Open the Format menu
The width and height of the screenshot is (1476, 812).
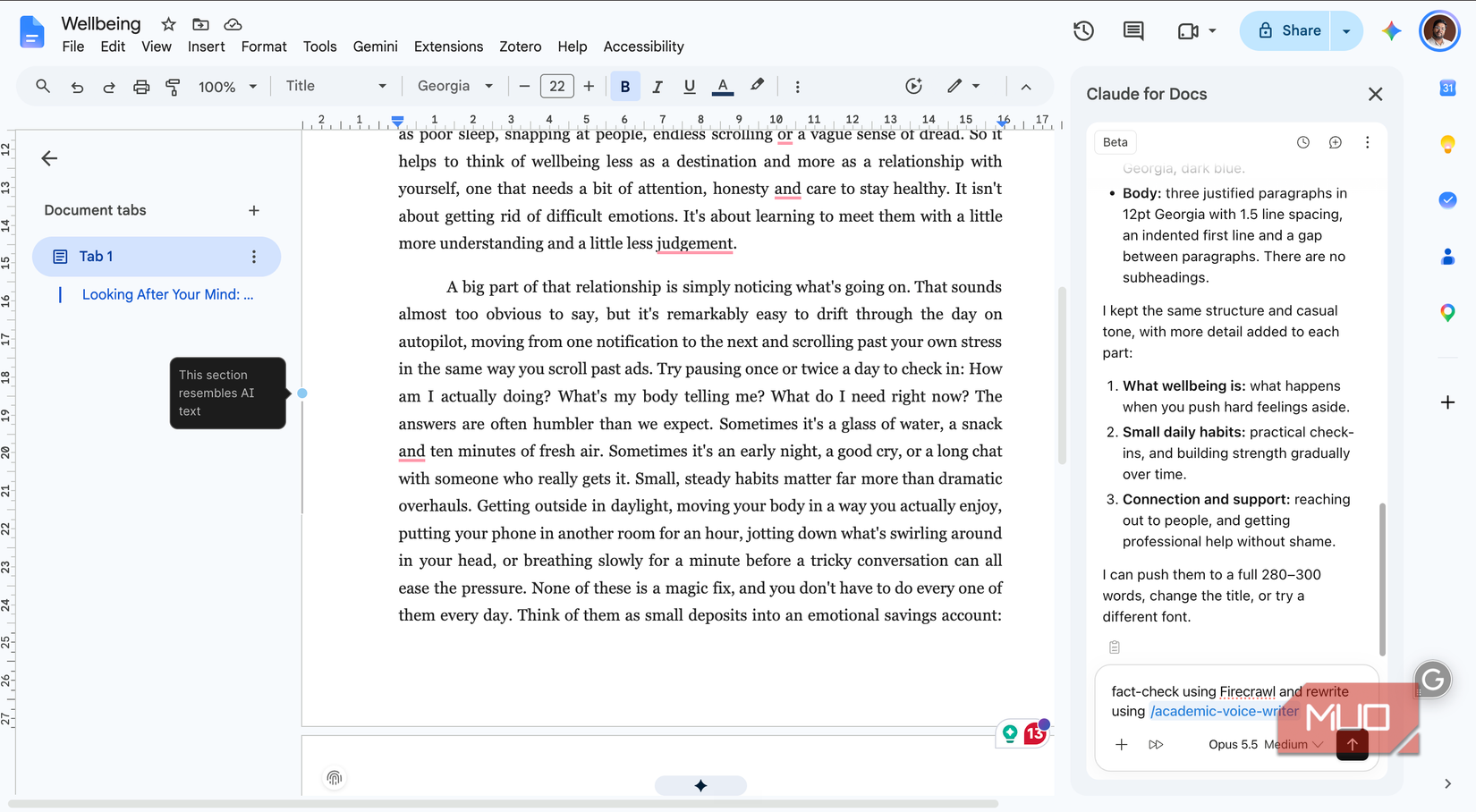264,47
